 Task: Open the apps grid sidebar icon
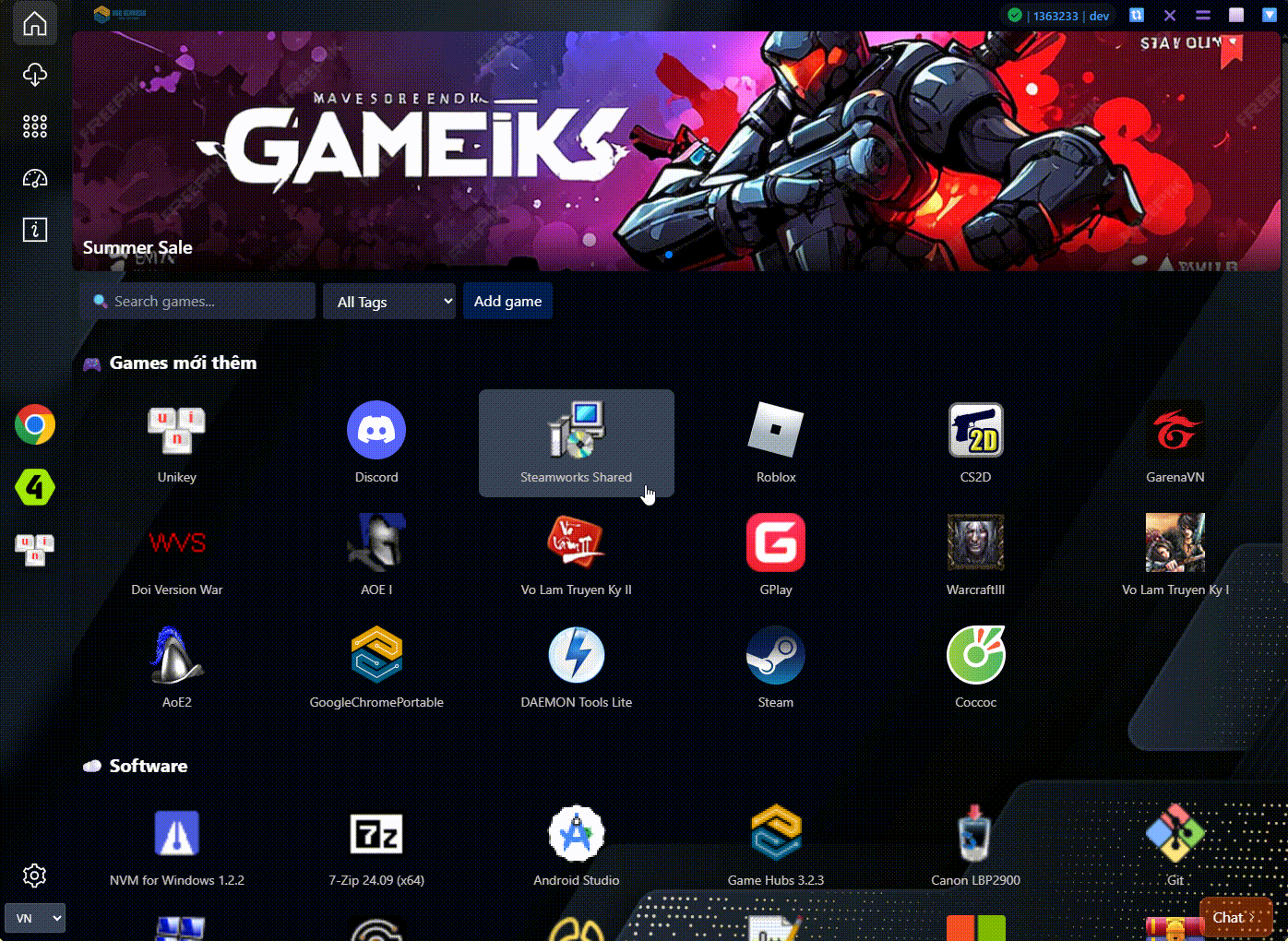(35, 126)
